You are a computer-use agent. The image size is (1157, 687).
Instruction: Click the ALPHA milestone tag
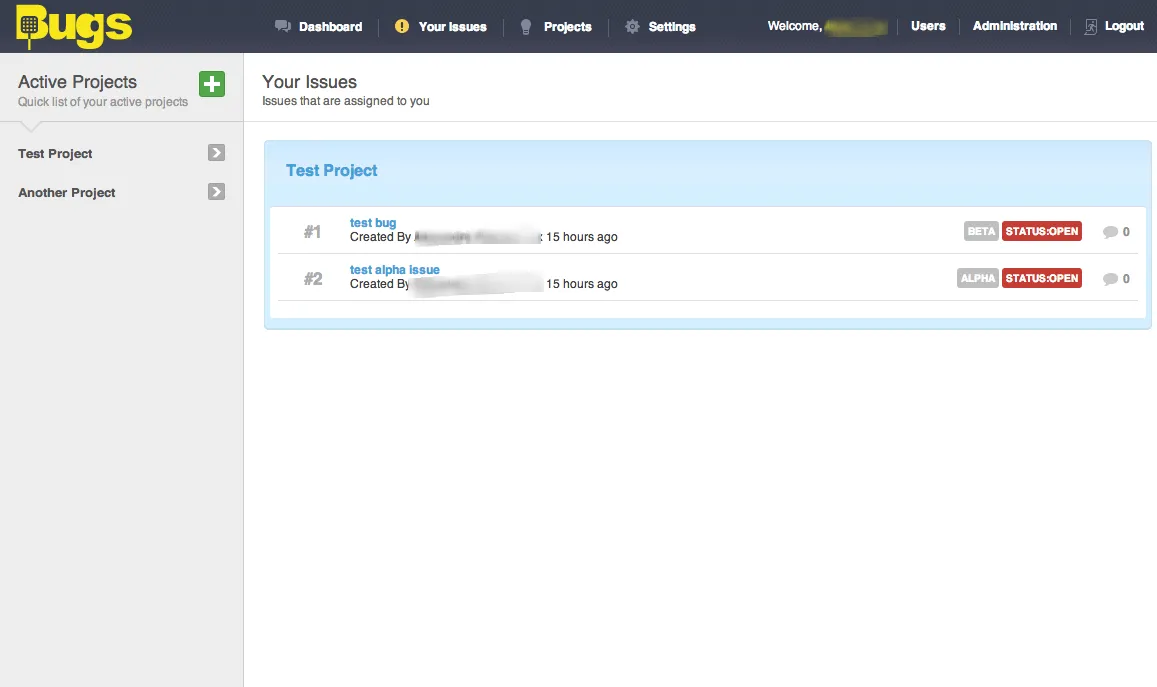(977, 278)
